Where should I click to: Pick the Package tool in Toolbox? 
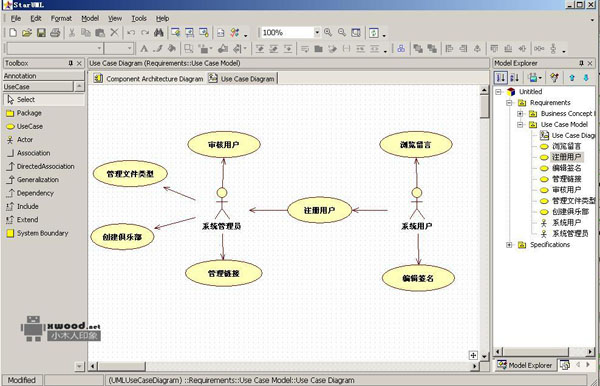[24, 113]
